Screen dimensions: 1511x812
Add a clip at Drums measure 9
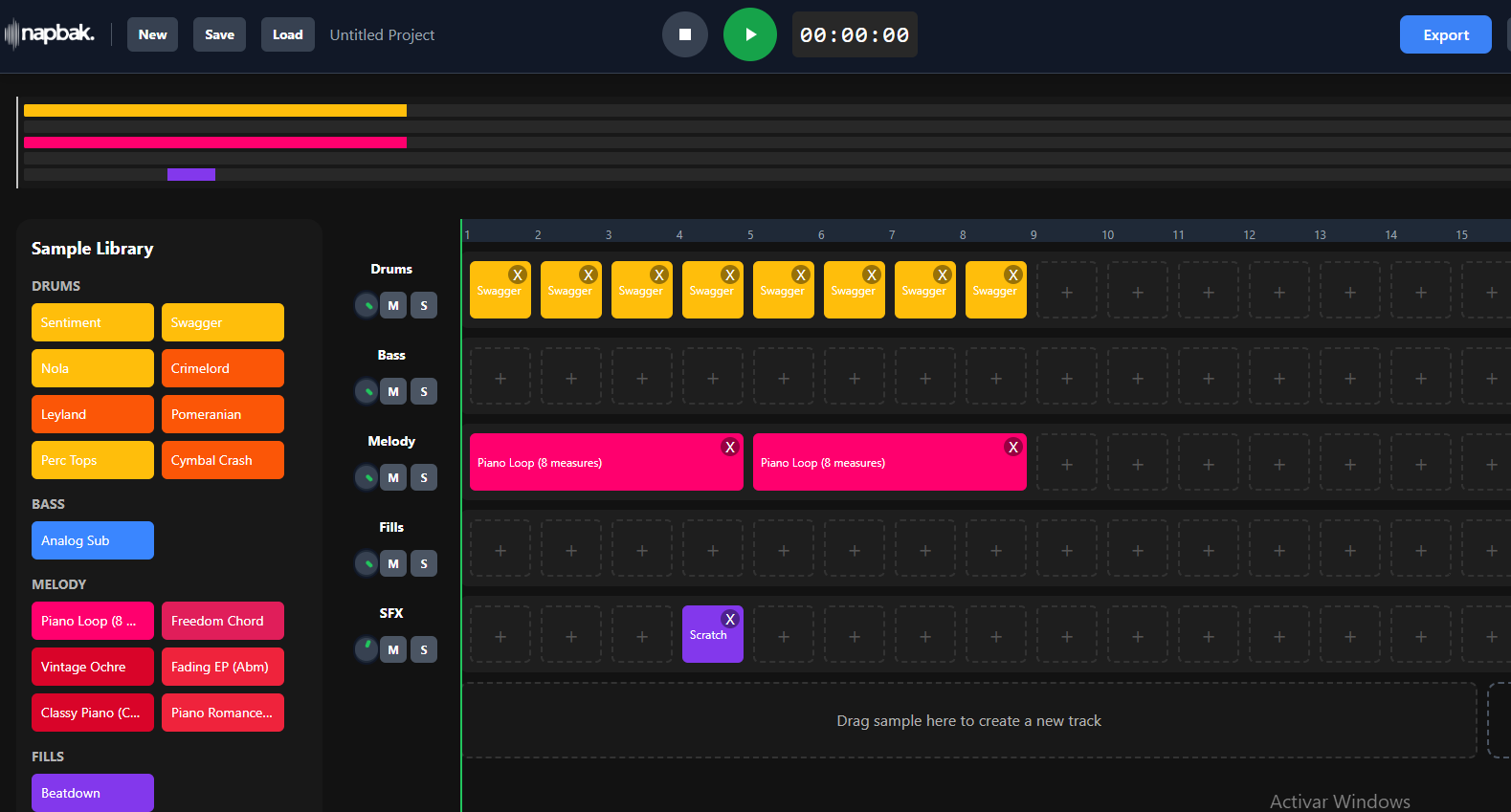[1067, 293]
